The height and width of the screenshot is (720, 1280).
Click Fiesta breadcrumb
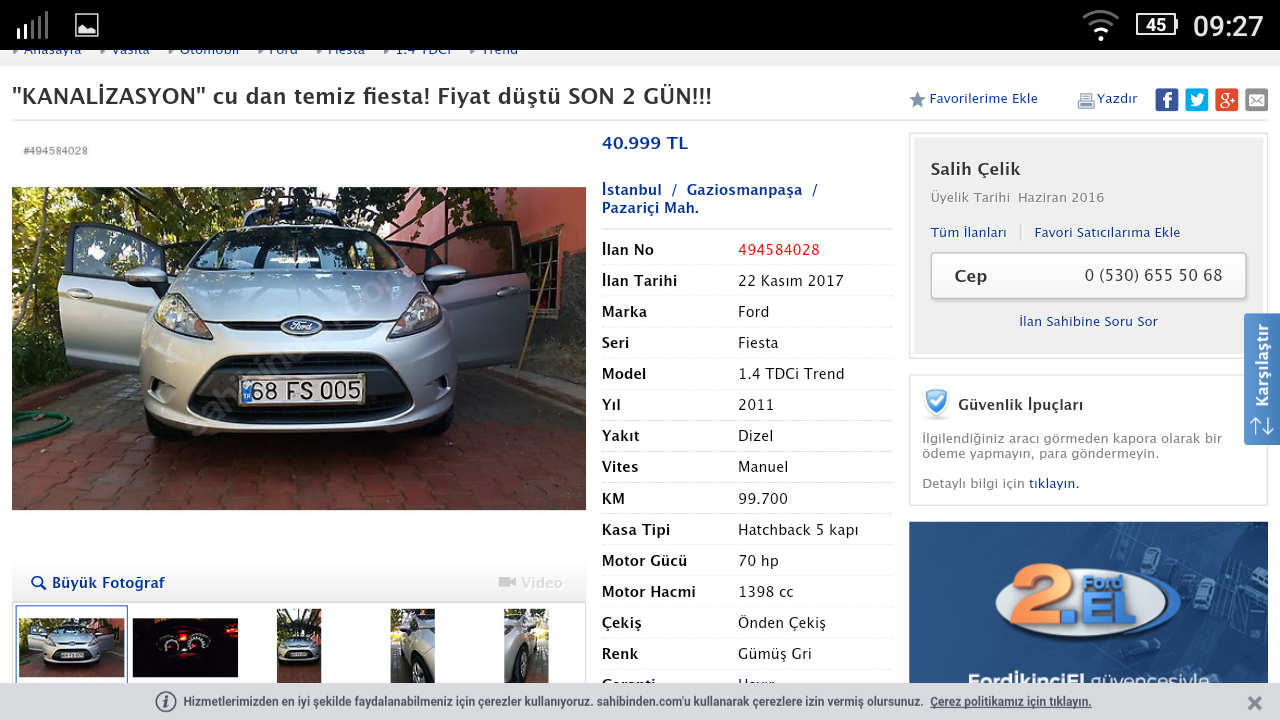(346, 51)
